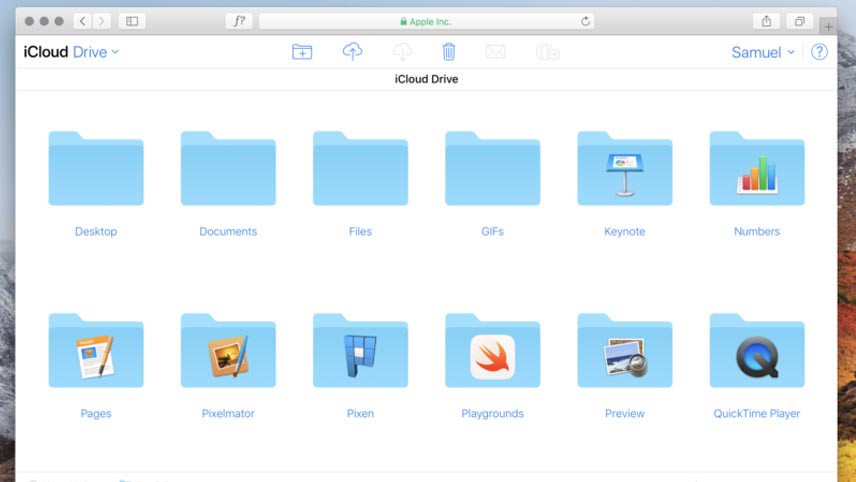Click the Apple Inc. address bar
Screen dimensions: 856x482
point(426,21)
